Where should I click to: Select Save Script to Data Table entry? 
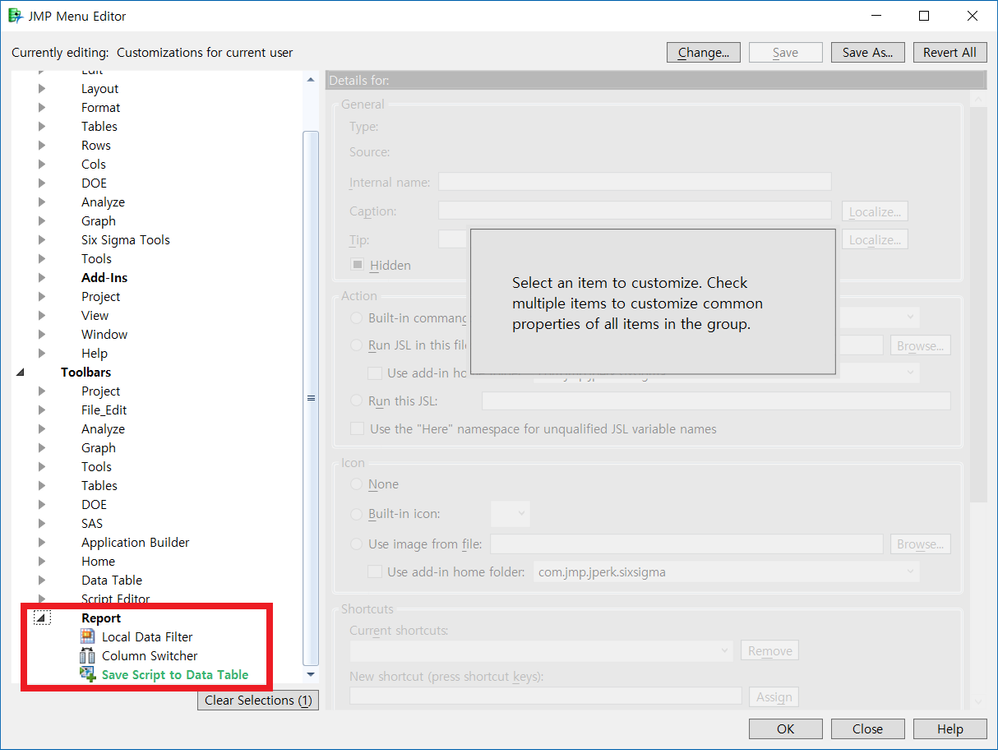(x=175, y=675)
